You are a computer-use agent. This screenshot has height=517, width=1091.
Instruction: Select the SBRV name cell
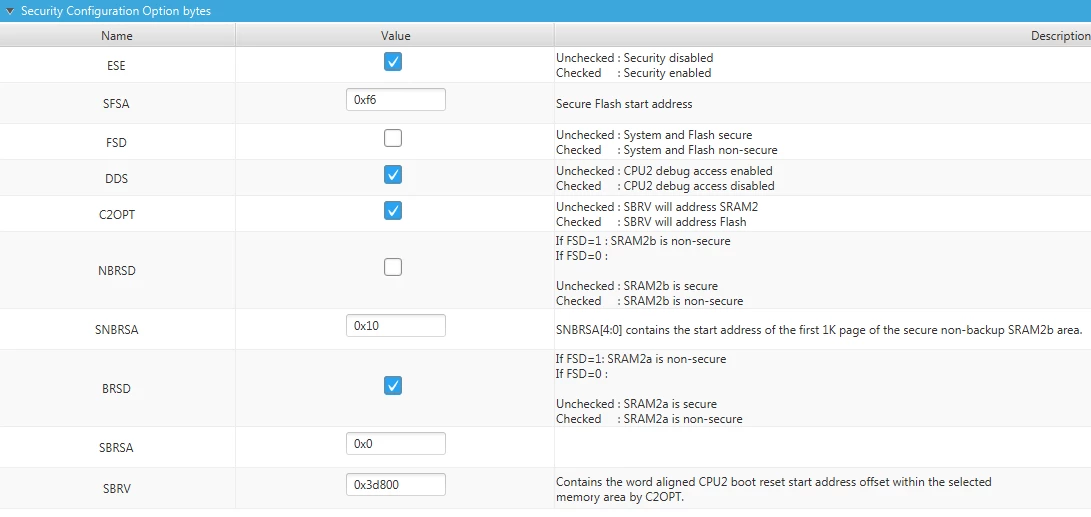coord(117,489)
